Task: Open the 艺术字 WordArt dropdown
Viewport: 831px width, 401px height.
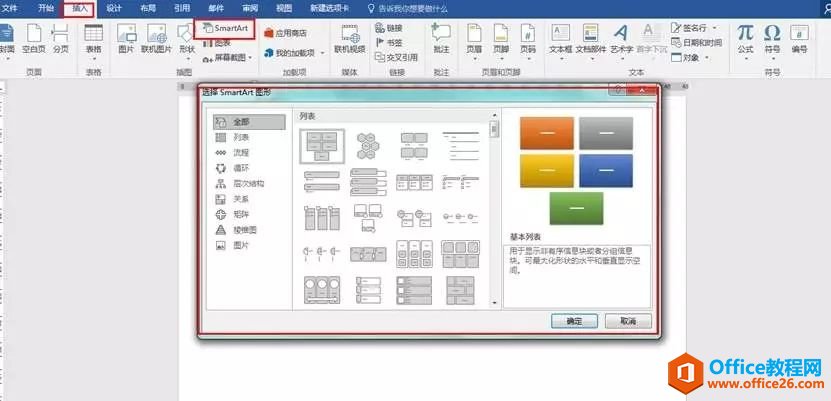Action: (x=621, y=58)
